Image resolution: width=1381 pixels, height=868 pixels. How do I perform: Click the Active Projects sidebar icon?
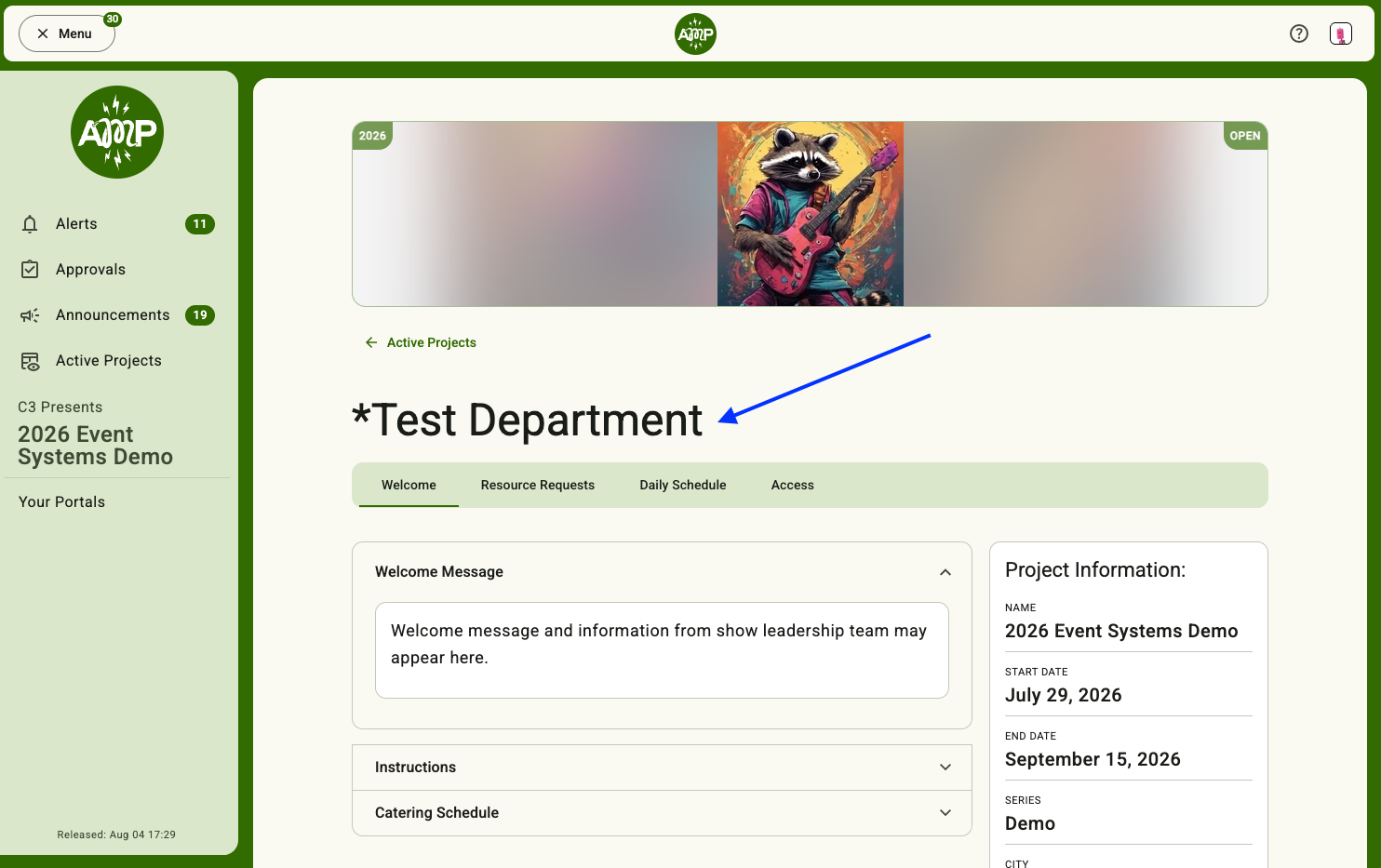point(30,361)
